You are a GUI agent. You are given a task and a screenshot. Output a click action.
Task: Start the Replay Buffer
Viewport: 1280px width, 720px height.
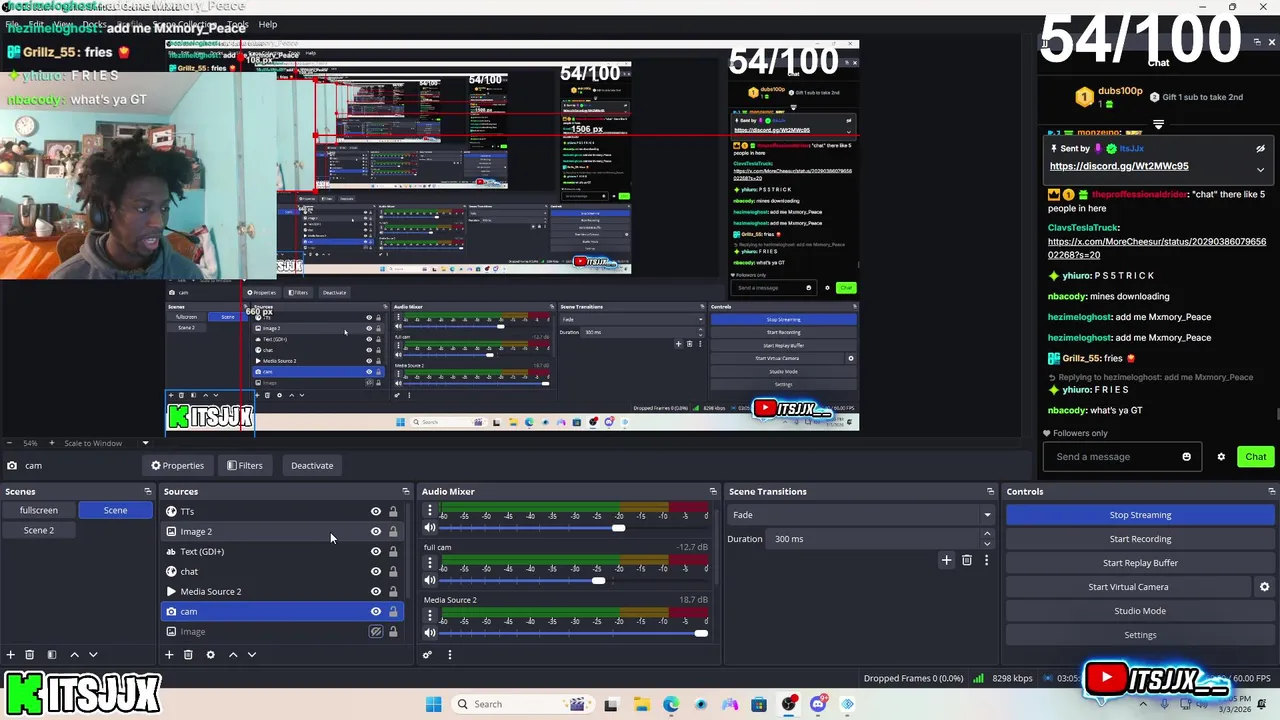point(1140,563)
